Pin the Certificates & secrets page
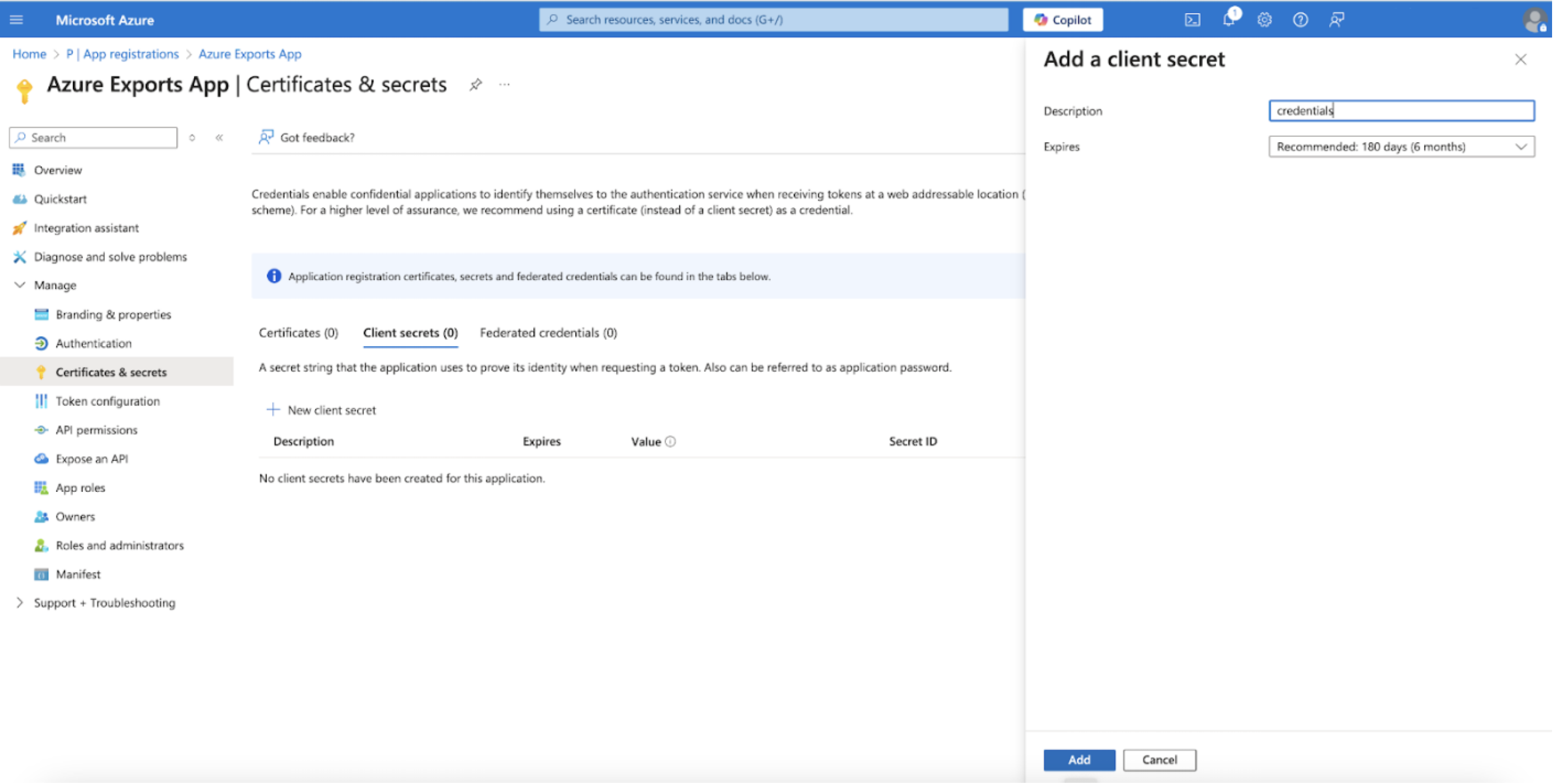This screenshot has width=1562, height=784. (476, 85)
